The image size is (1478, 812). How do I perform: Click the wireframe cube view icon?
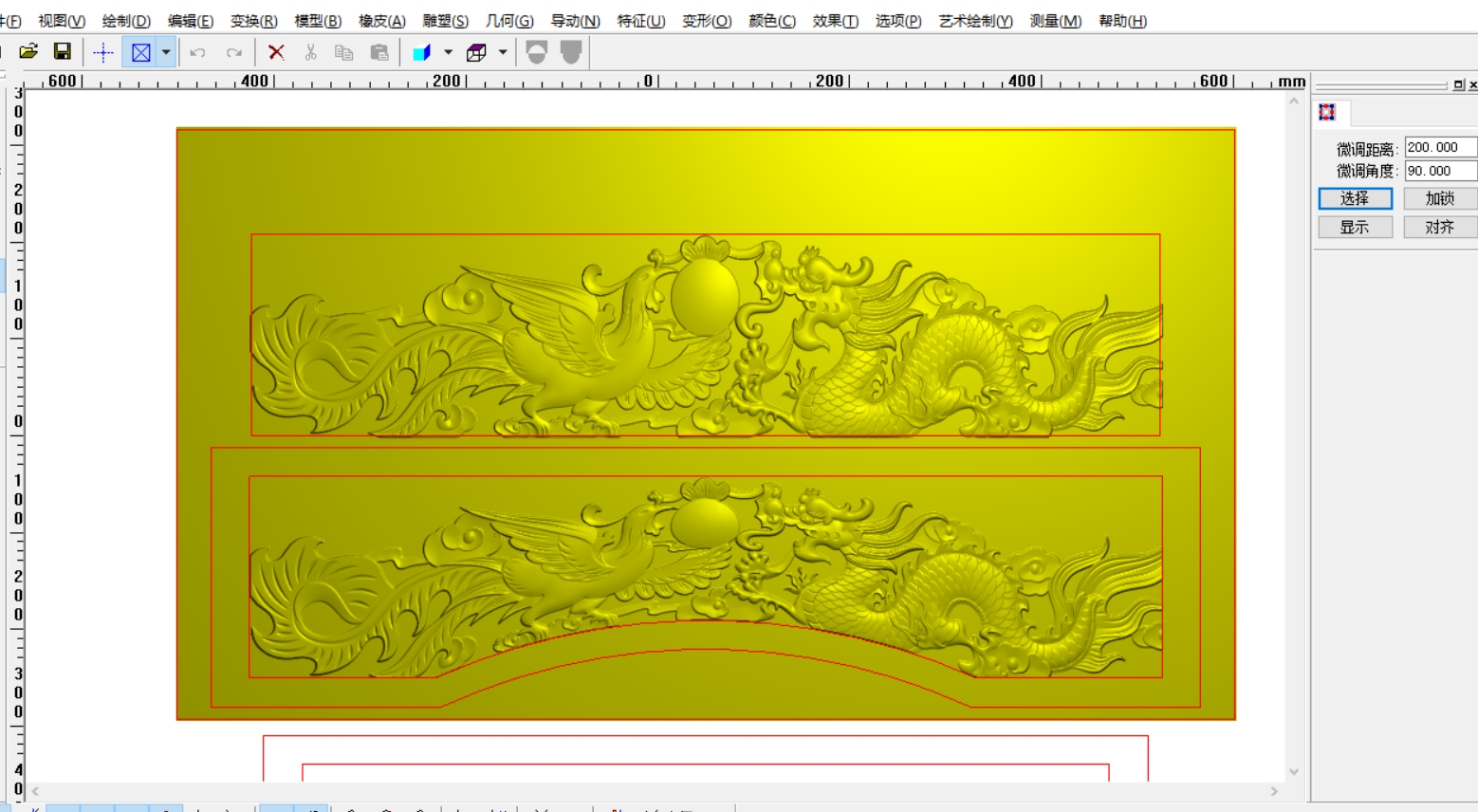(476, 52)
